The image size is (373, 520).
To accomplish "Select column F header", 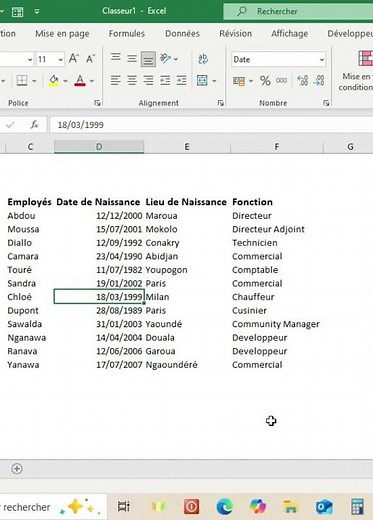I will pos(277,147).
